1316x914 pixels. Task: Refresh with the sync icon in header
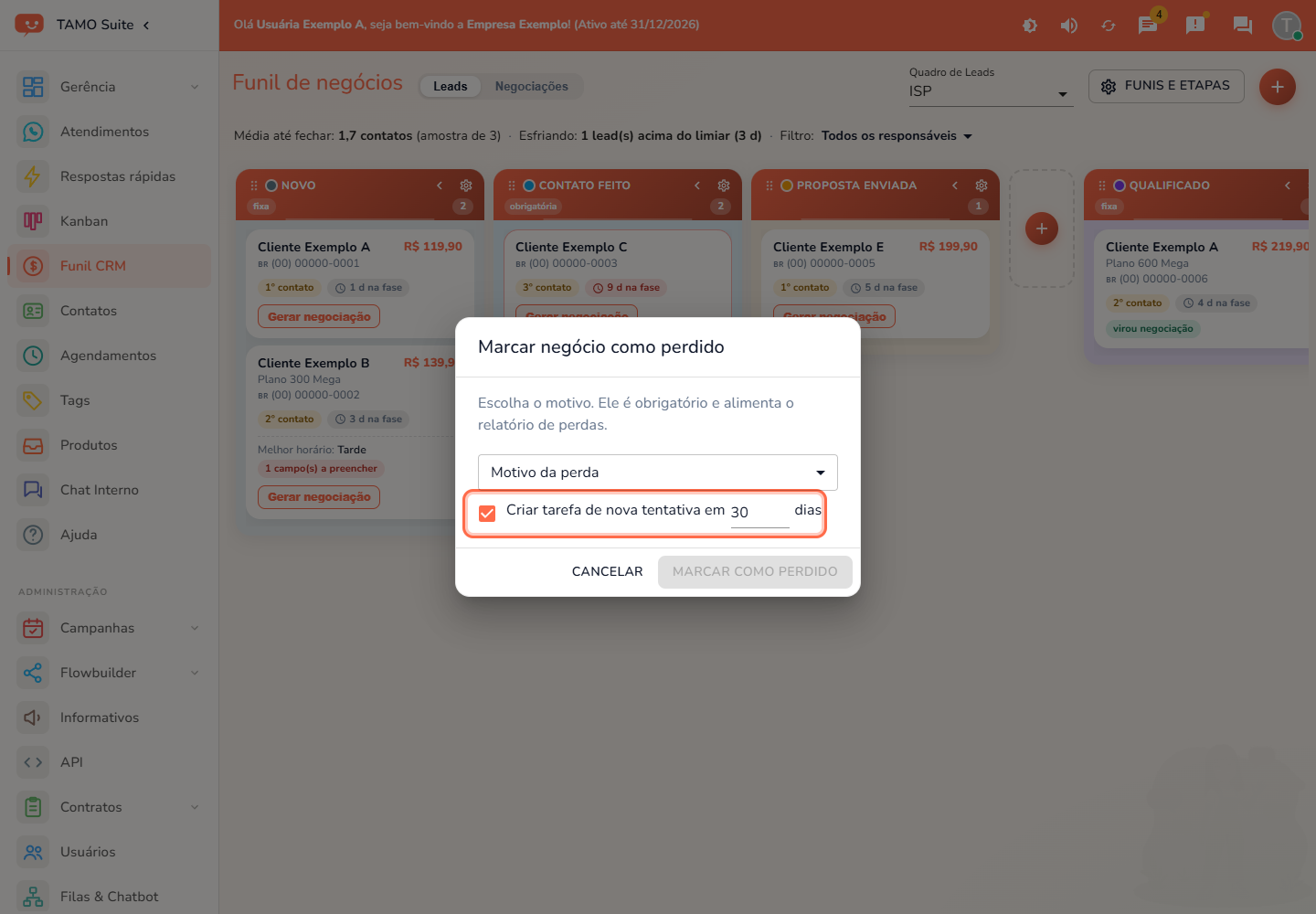(x=1108, y=26)
